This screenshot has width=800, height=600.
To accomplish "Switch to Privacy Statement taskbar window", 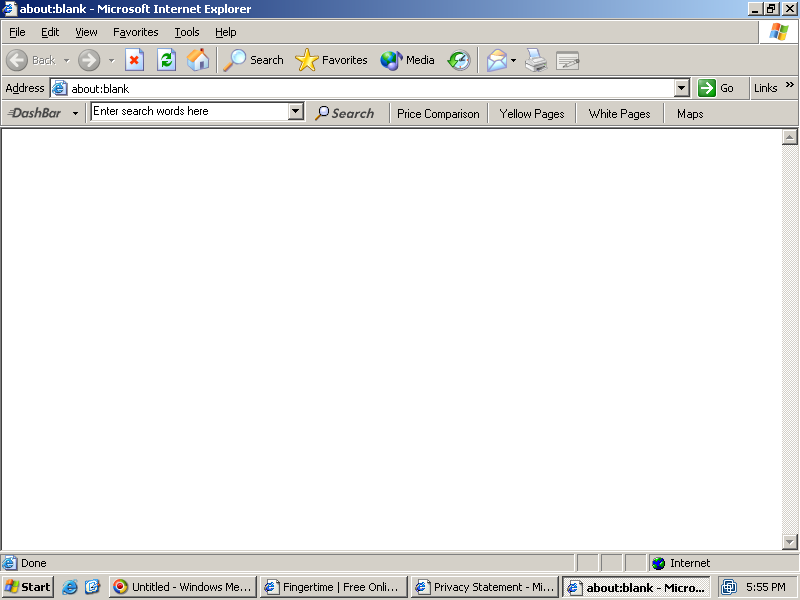I will 485,587.
